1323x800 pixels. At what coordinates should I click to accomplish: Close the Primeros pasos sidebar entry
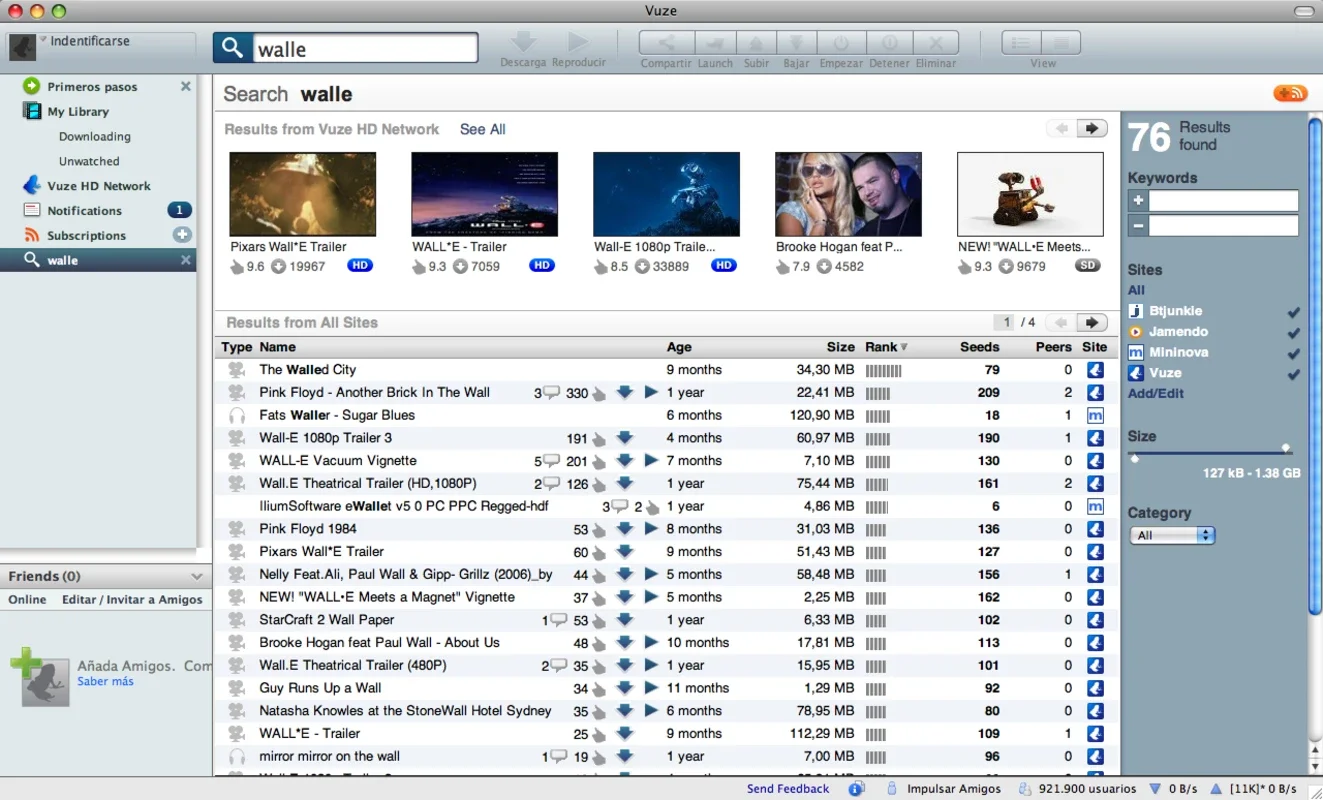click(185, 87)
